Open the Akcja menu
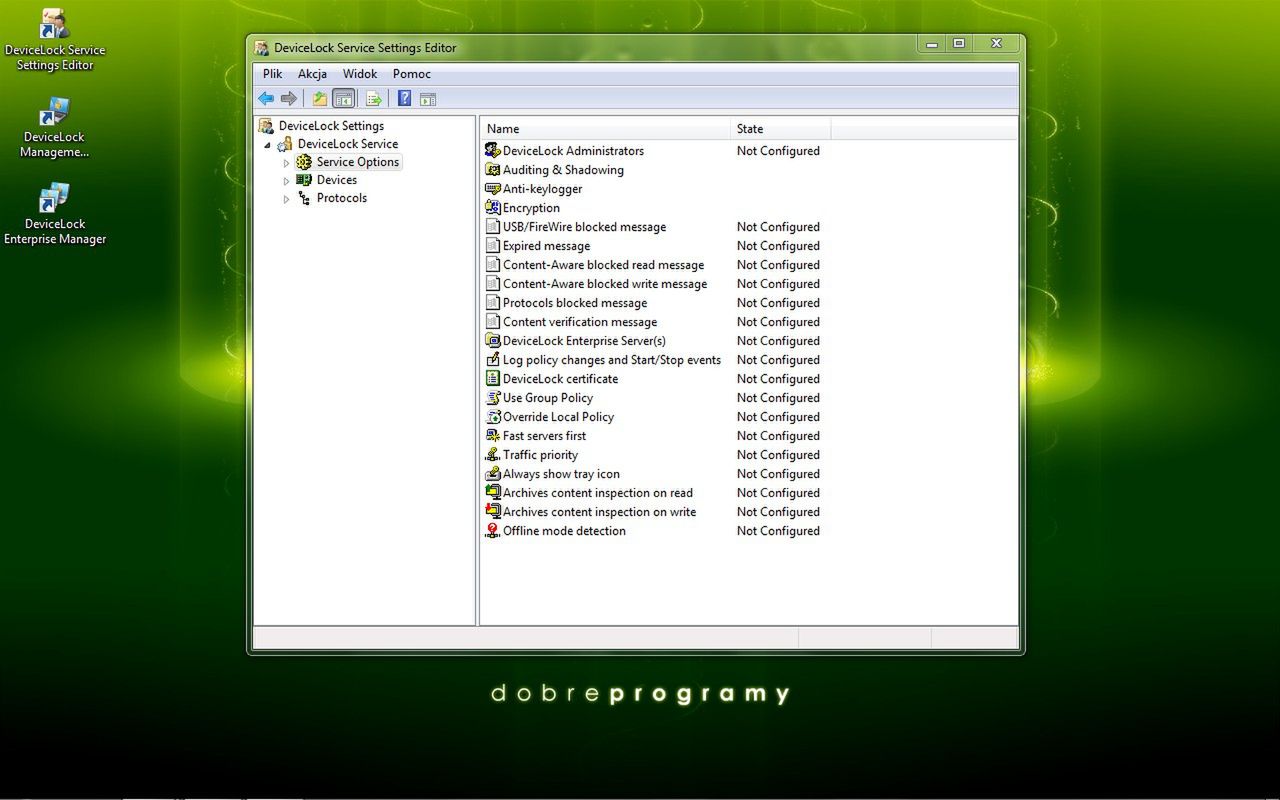Screen dimensions: 1280x800 coord(312,74)
